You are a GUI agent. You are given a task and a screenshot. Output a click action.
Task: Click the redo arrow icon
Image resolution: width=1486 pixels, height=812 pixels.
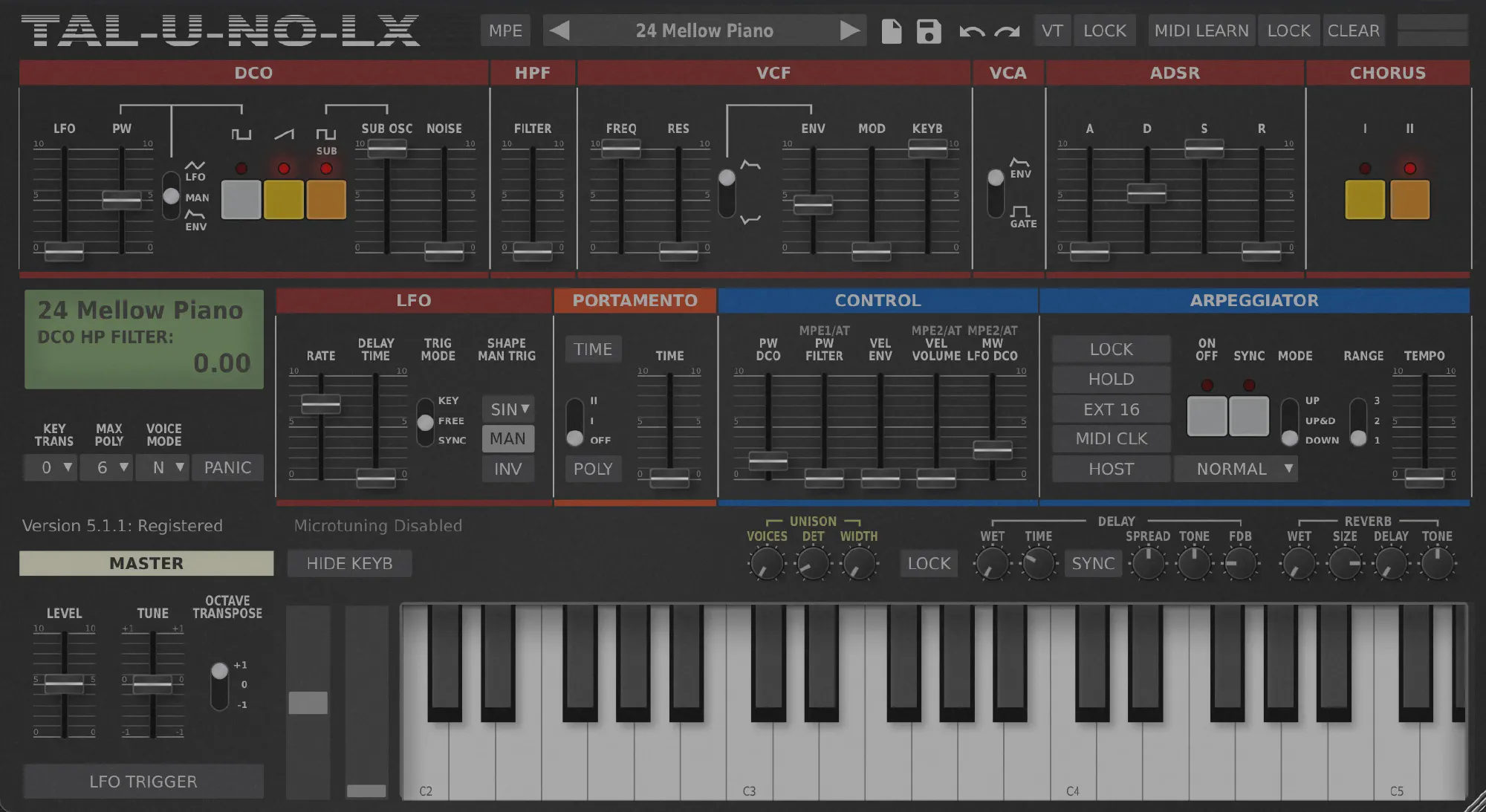tap(1007, 31)
